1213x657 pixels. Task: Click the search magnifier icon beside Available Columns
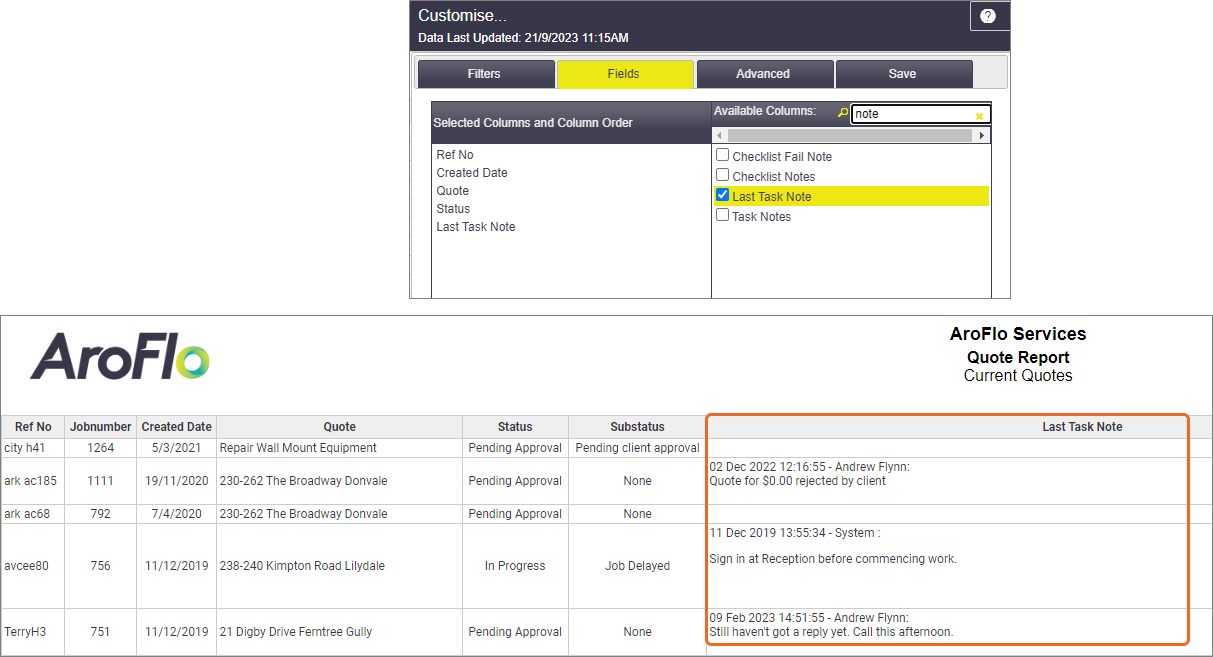coord(842,113)
